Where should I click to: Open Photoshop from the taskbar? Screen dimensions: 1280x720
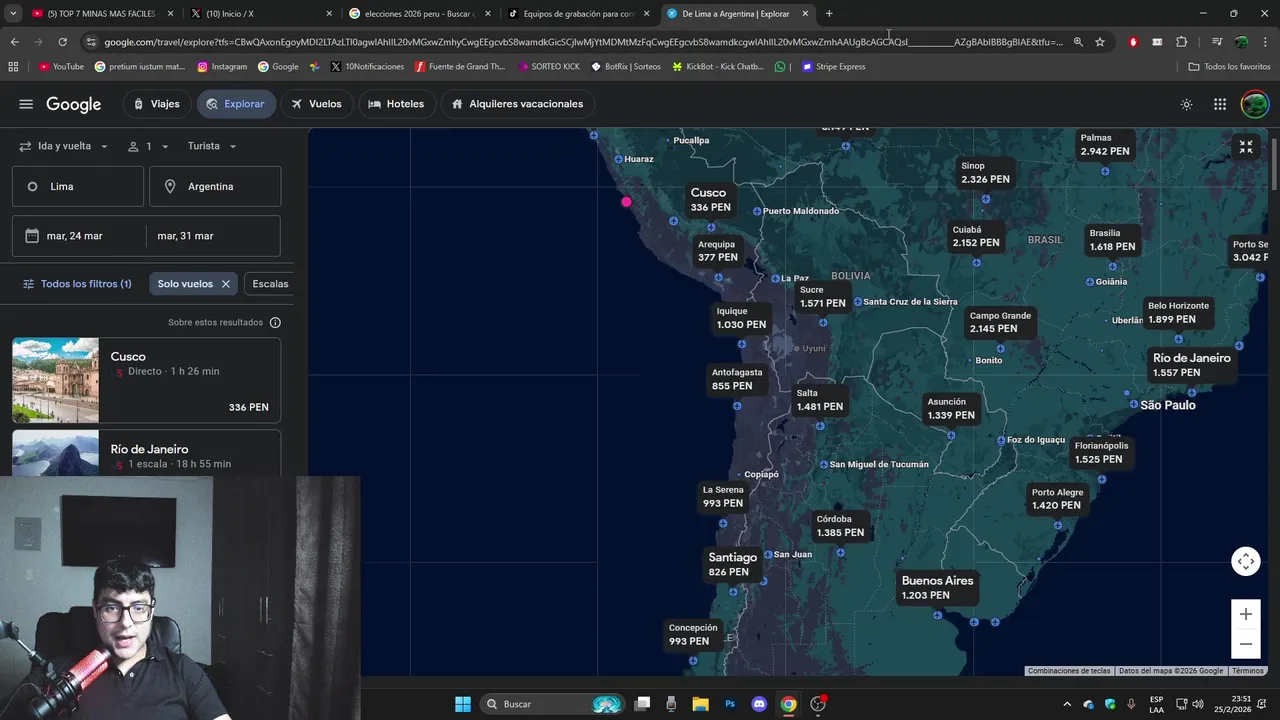[x=730, y=704]
